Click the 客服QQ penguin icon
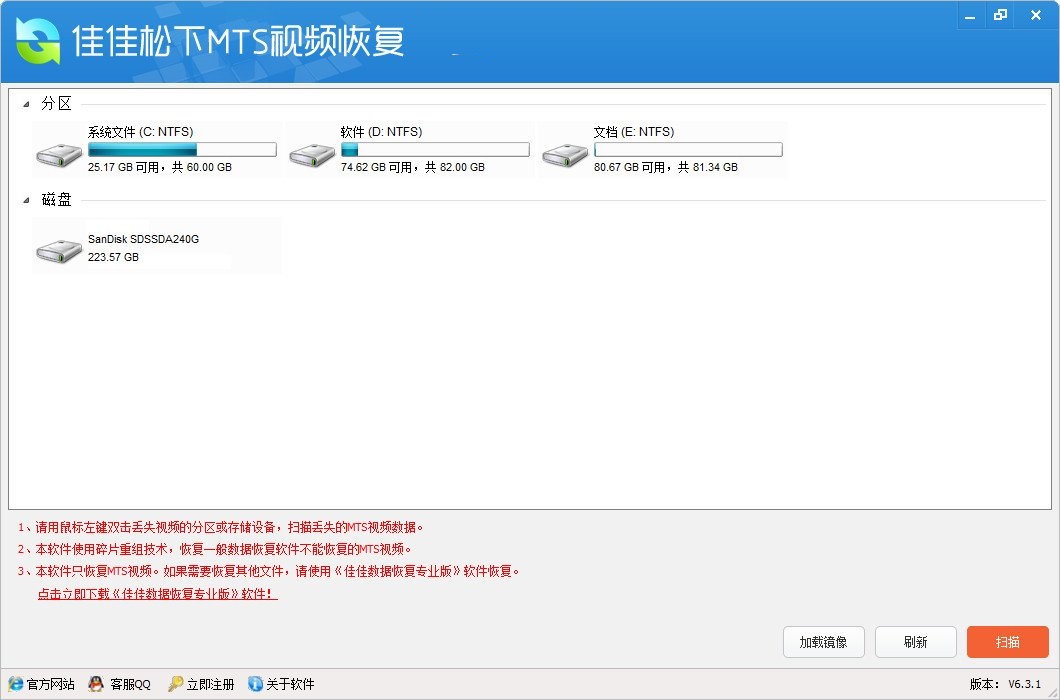Screen dimensions: 1060x700 (x=97, y=684)
